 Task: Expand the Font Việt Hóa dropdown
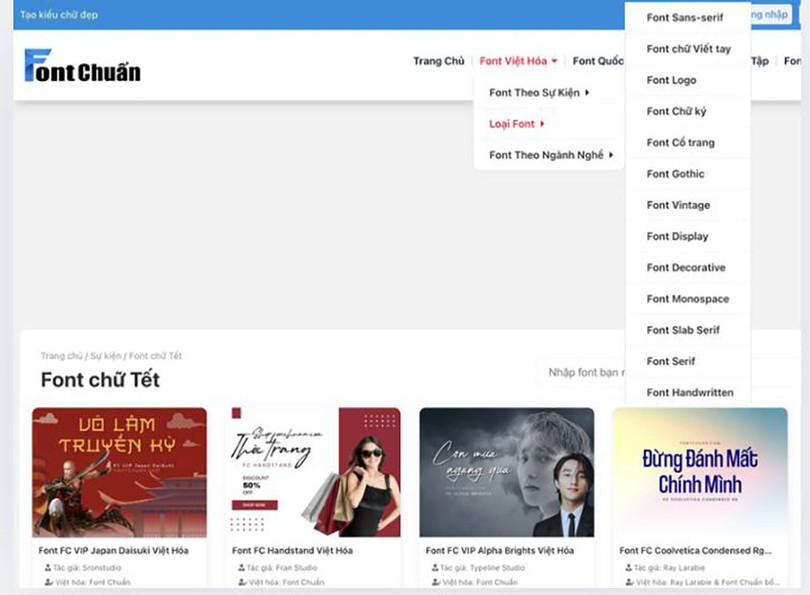tap(518, 61)
